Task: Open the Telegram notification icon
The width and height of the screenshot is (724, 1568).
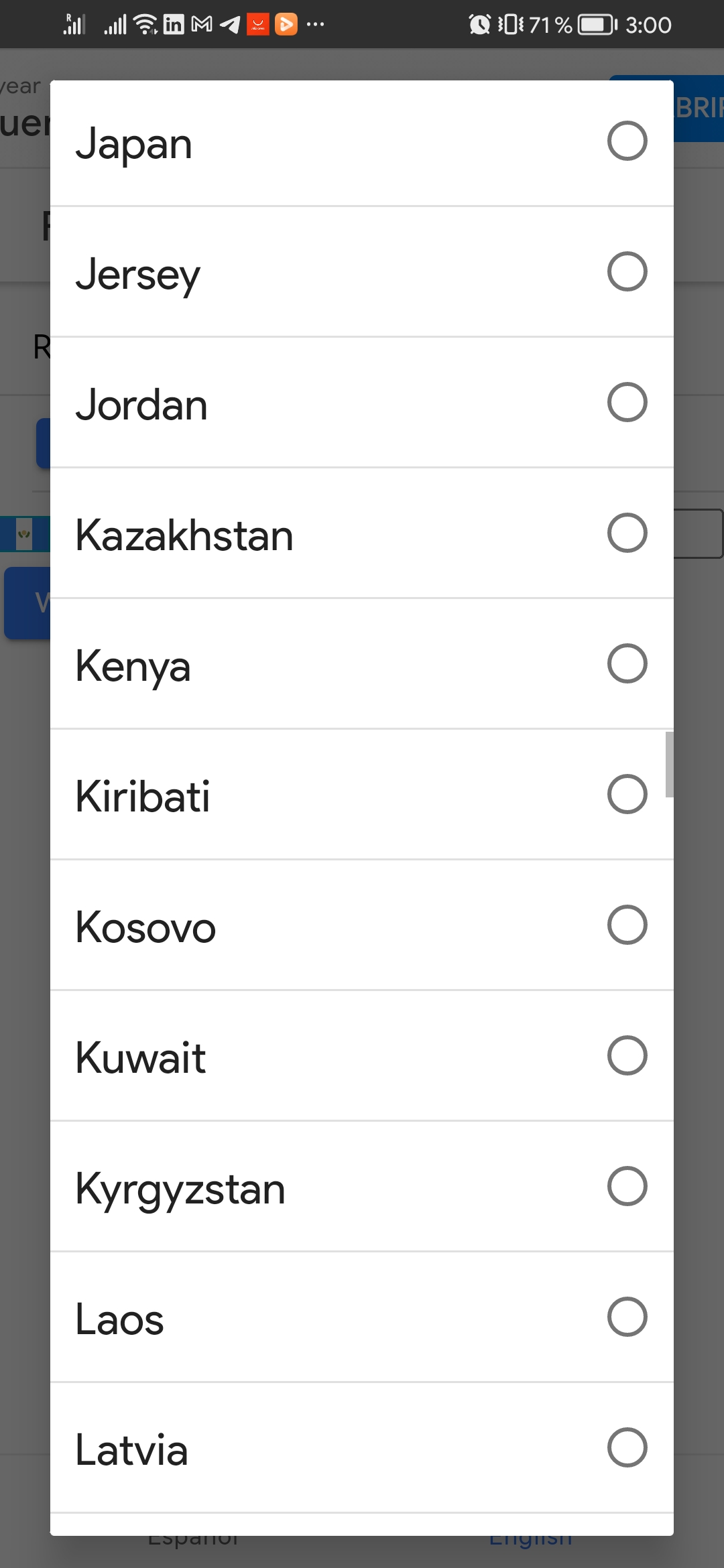Action: pos(230,25)
